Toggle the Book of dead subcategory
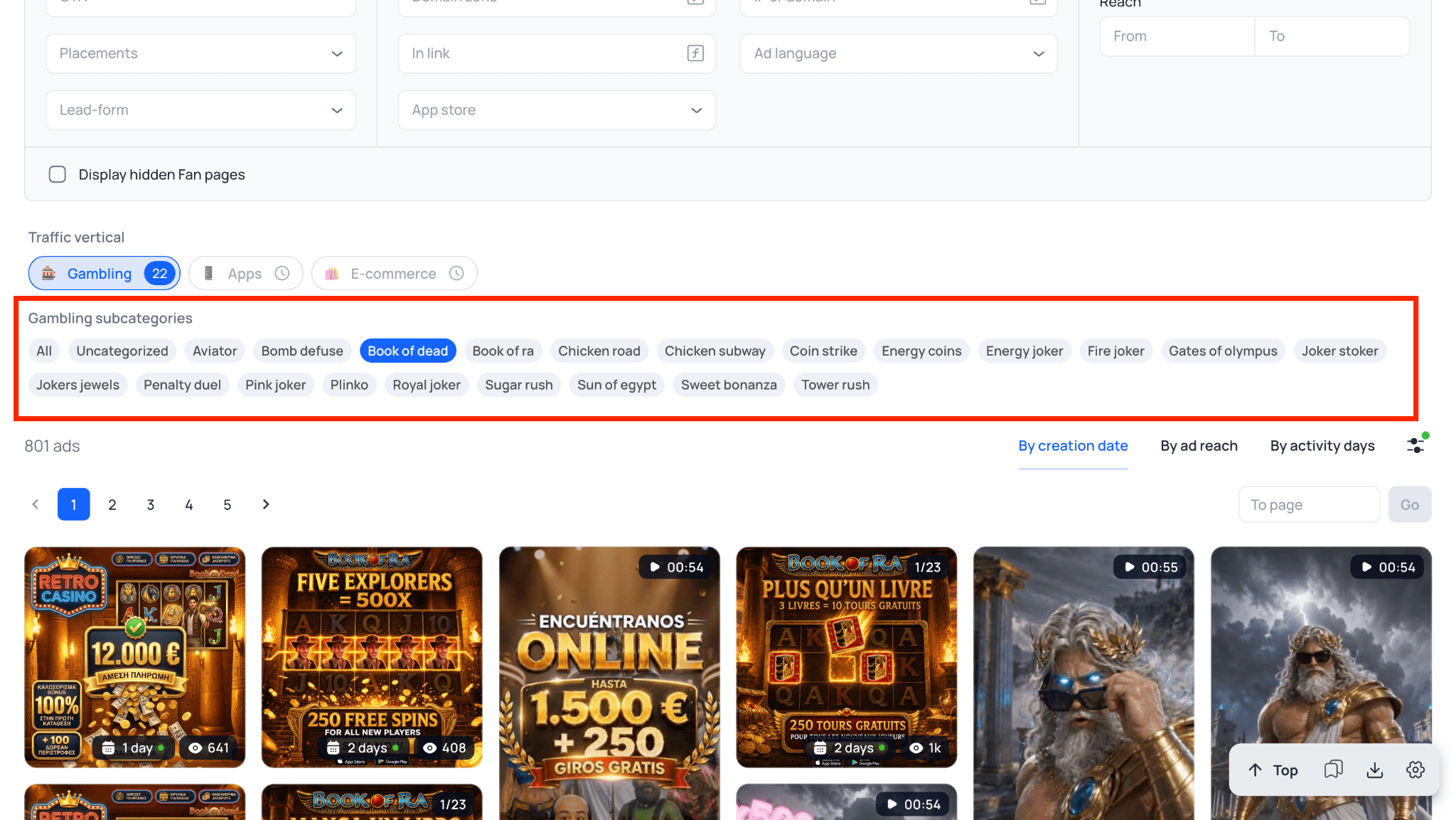Image resolution: width=1456 pixels, height=820 pixels. click(x=407, y=351)
